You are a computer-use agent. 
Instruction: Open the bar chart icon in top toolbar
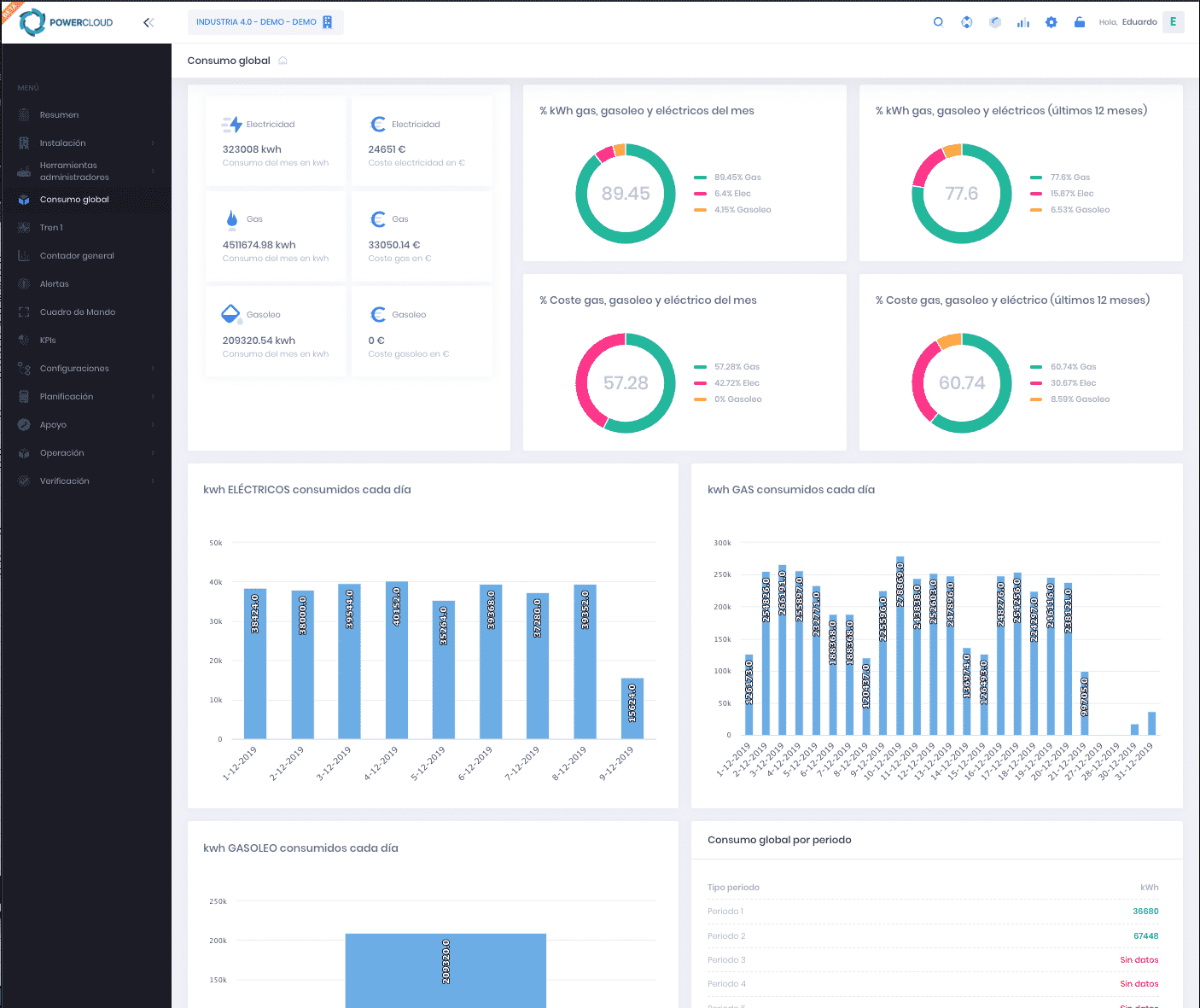click(1022, 22)
